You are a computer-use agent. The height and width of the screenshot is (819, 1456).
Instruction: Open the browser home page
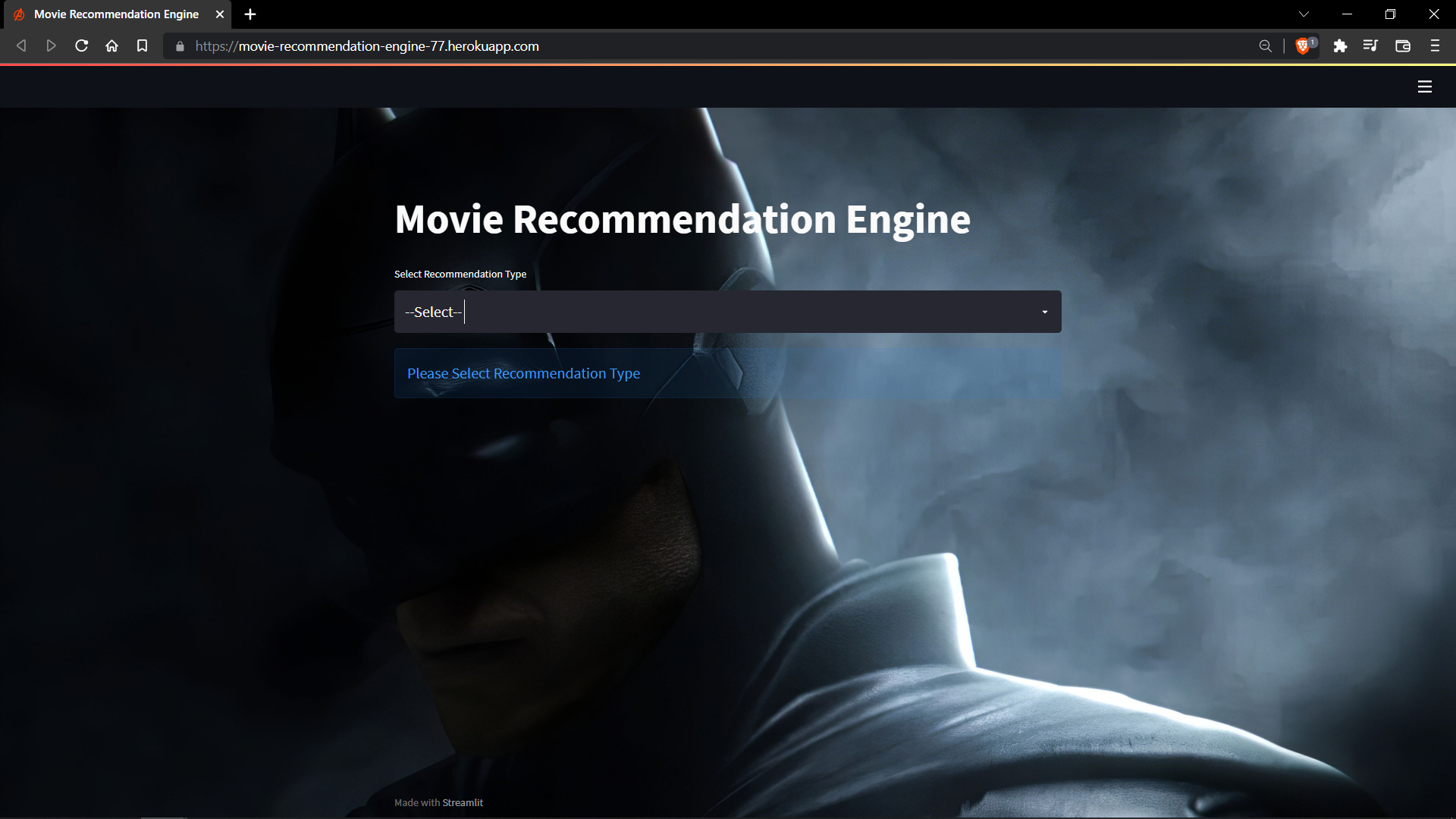tap(111, 45)
